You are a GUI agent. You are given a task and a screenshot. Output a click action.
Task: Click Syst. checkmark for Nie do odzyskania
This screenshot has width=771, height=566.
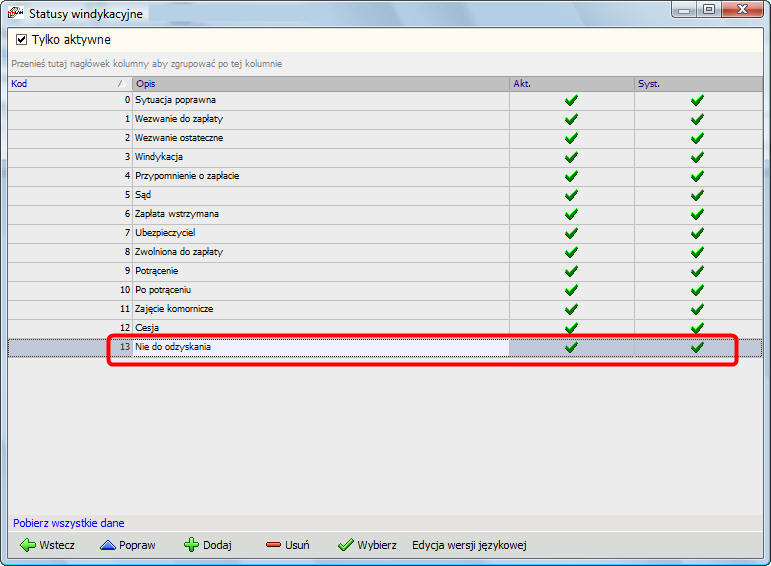[697, 347]
